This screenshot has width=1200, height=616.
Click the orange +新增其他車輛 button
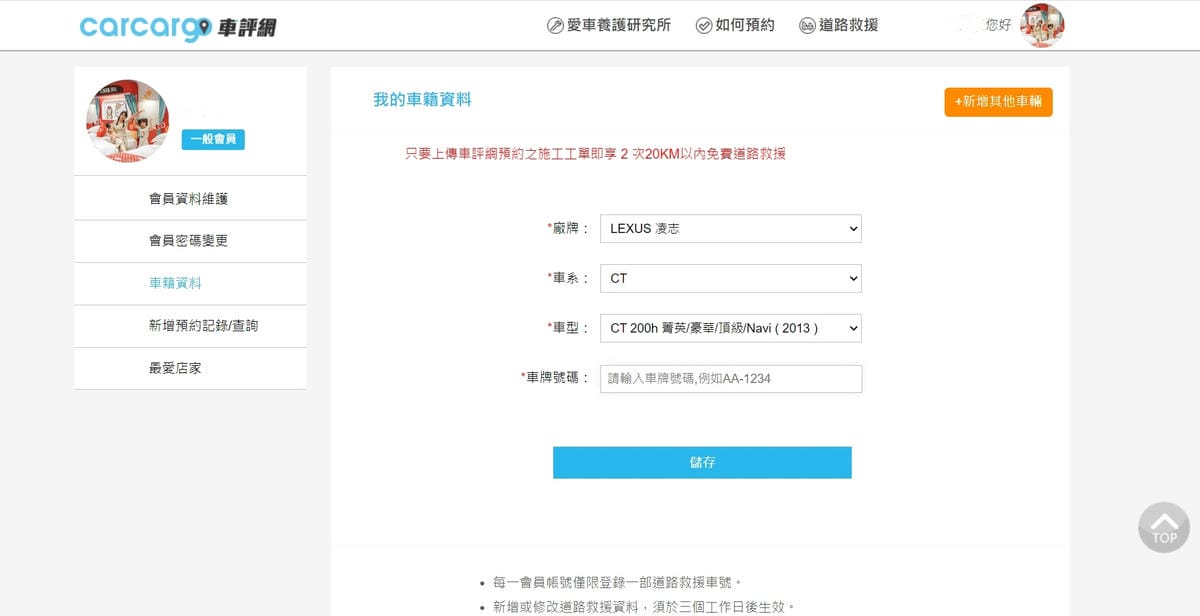(x=998, y=102)
